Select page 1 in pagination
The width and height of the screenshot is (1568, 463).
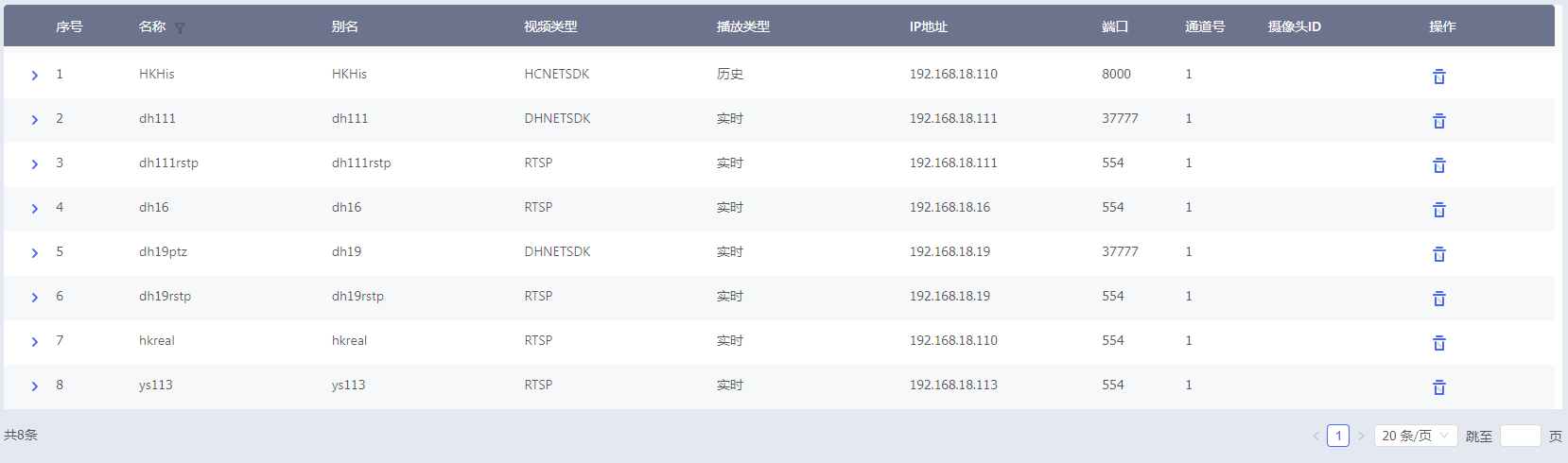click(x=1338, y=436)
